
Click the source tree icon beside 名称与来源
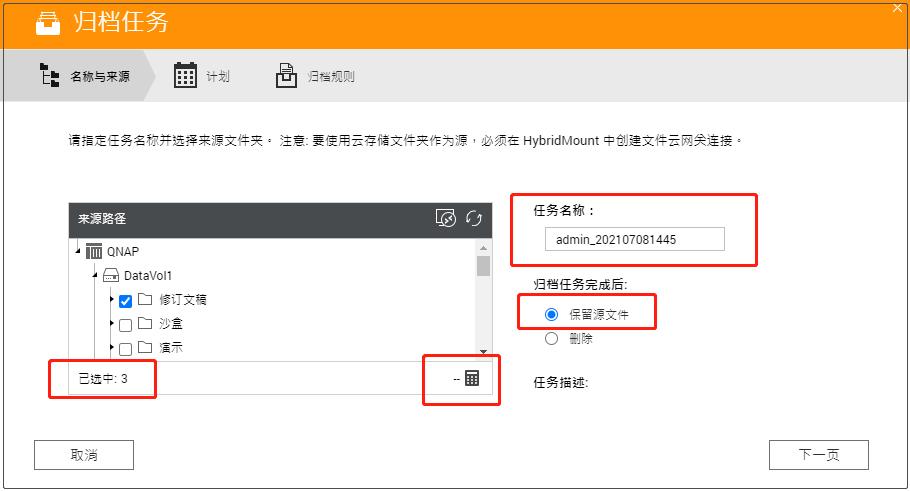coord(49,75)
